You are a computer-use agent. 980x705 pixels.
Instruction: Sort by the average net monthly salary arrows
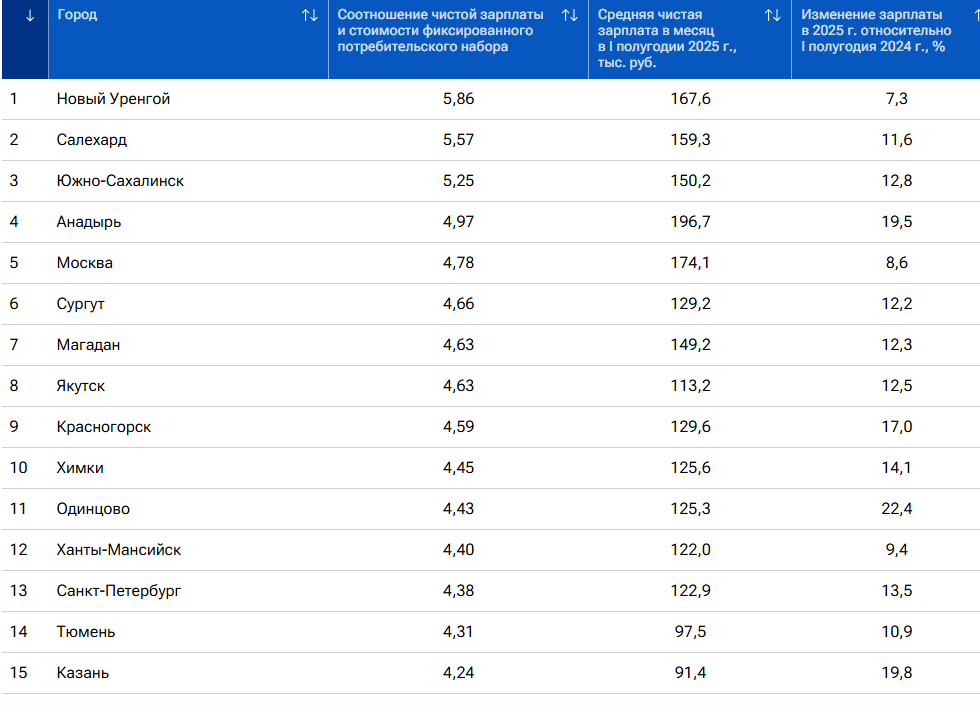(x=772, y=16)
